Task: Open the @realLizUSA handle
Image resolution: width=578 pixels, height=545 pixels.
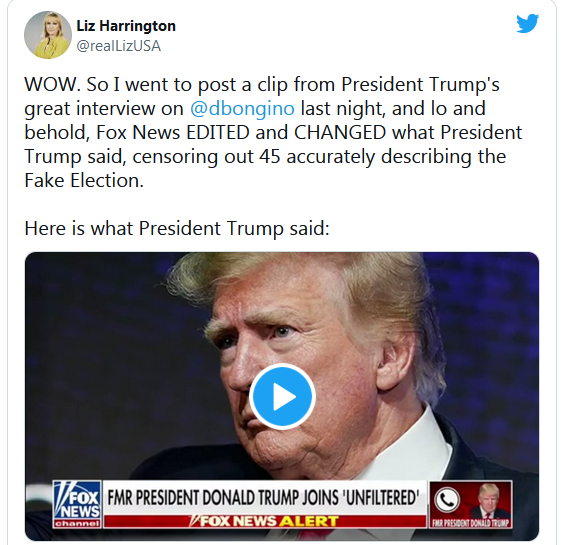Action: click(119, 46)
